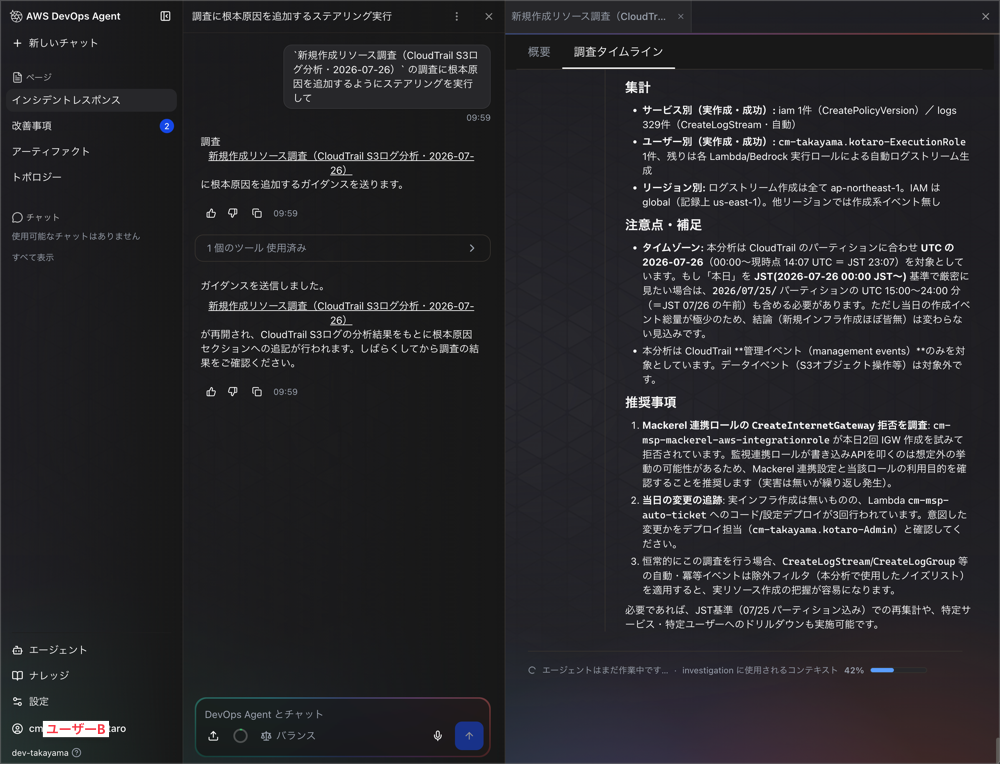
Task: Start a new chat with 新しいチャット
Action: [55, 43]
